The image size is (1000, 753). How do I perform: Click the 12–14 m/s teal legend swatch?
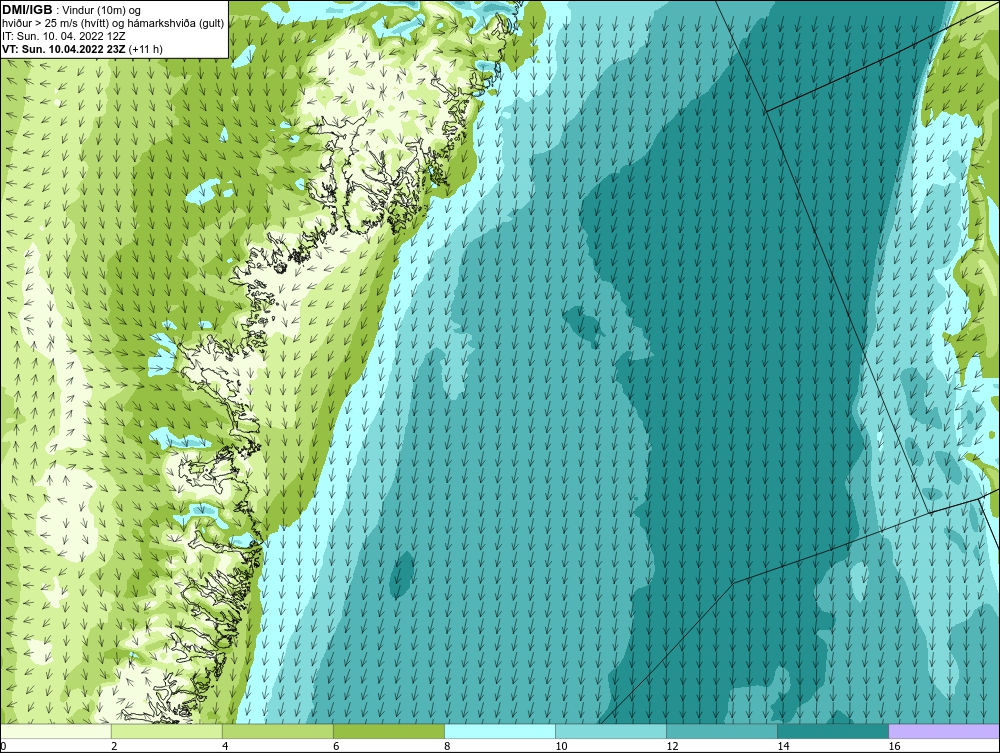point(722,731)
